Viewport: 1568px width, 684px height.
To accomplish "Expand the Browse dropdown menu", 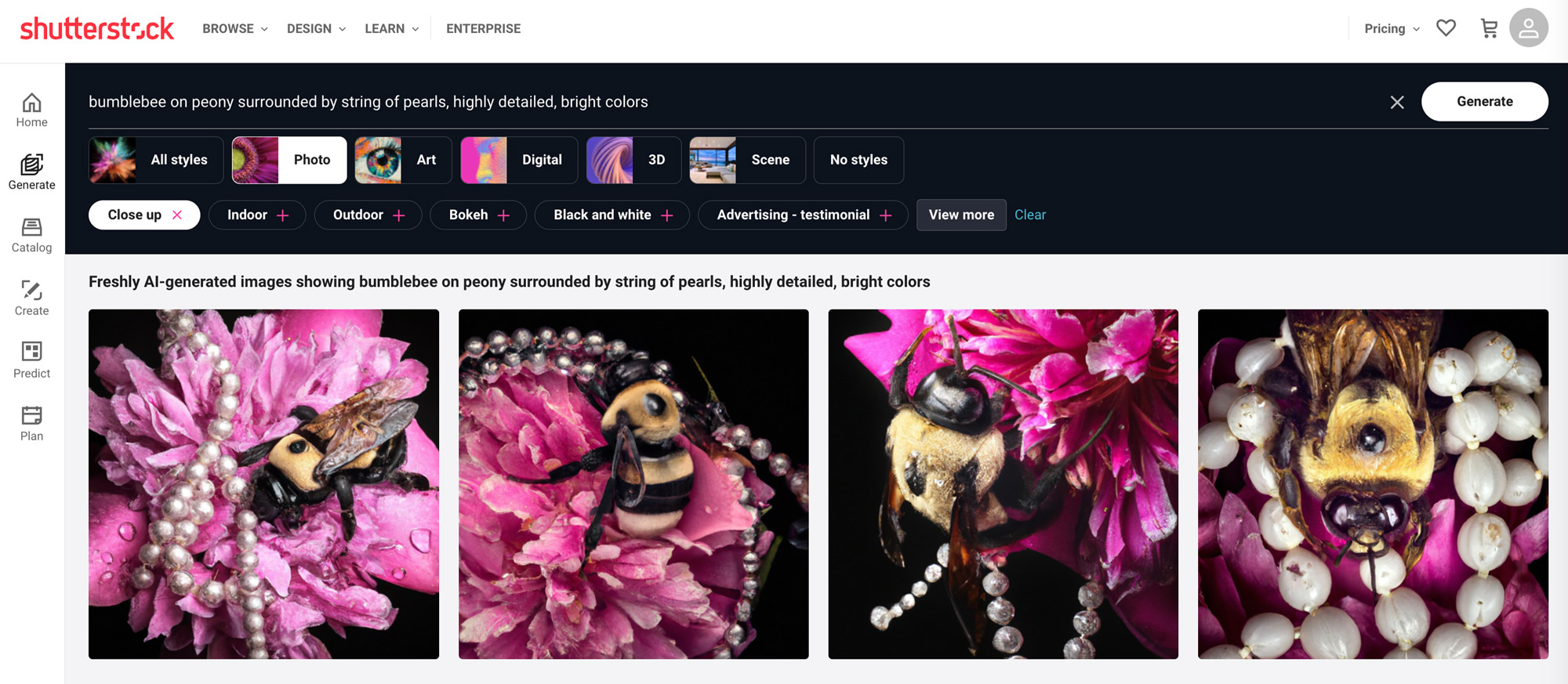I will point(234,28).
